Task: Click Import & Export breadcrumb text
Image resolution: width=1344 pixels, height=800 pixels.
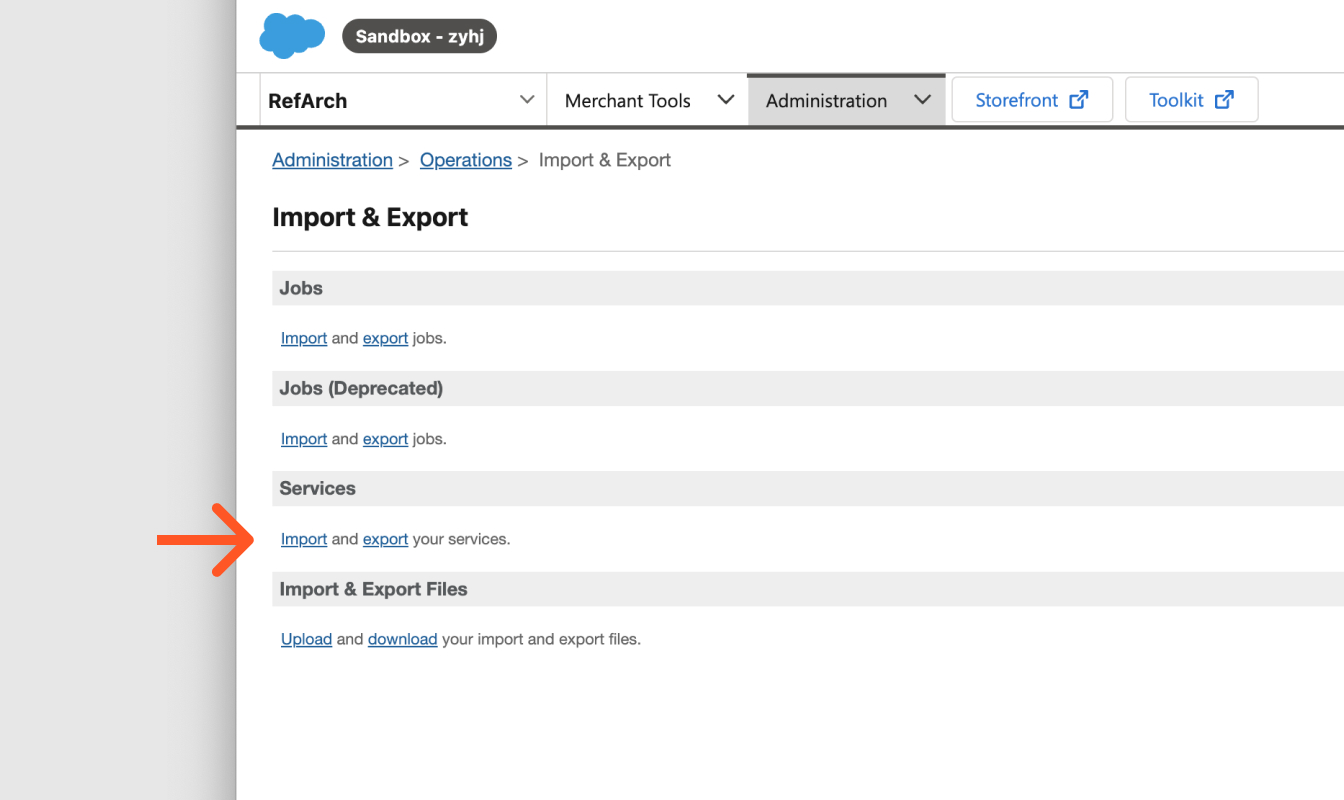Action: (605, 160)
